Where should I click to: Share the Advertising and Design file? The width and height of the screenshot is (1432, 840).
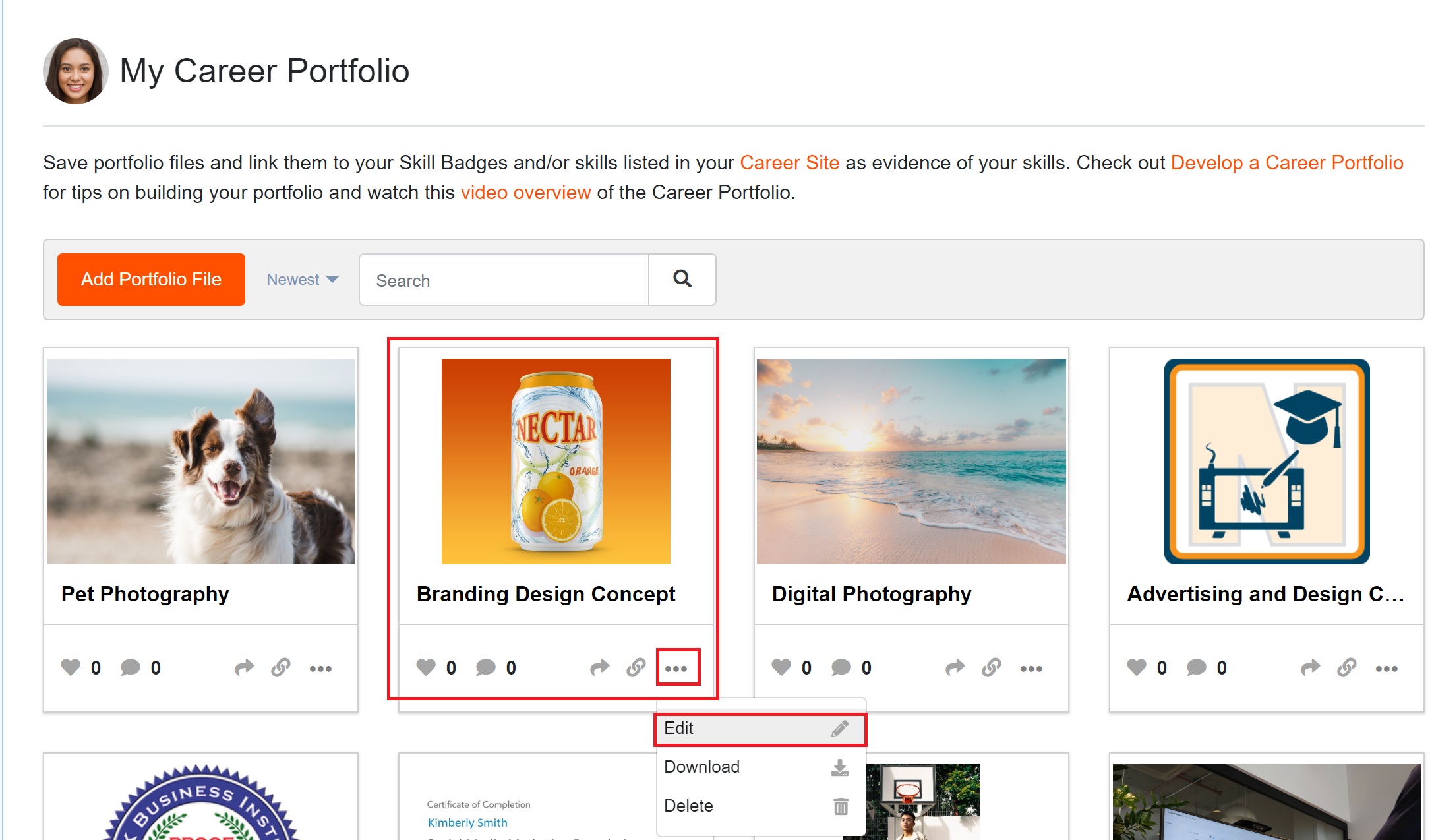[x=1310, y=667]
